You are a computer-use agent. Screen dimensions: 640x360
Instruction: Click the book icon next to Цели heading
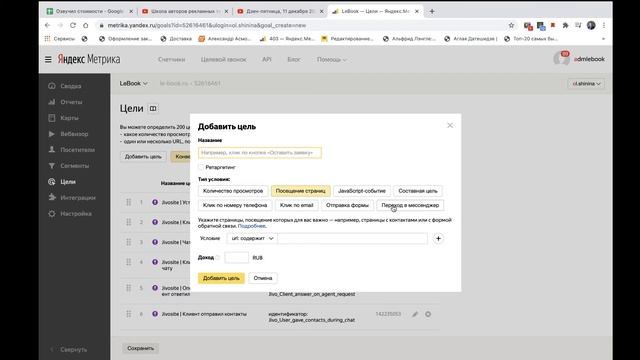click(x=153, y=109)
